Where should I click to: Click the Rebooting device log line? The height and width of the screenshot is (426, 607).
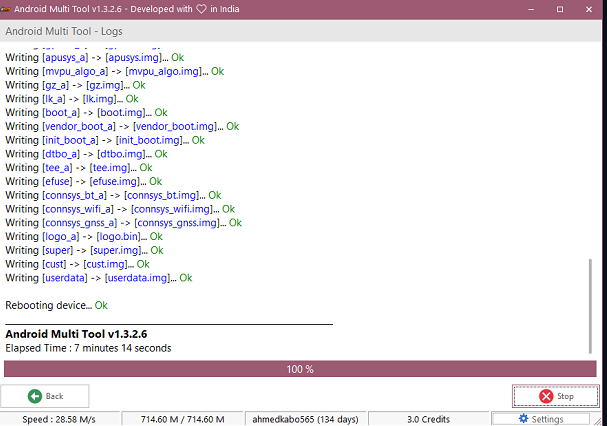(x=56, y=304)
